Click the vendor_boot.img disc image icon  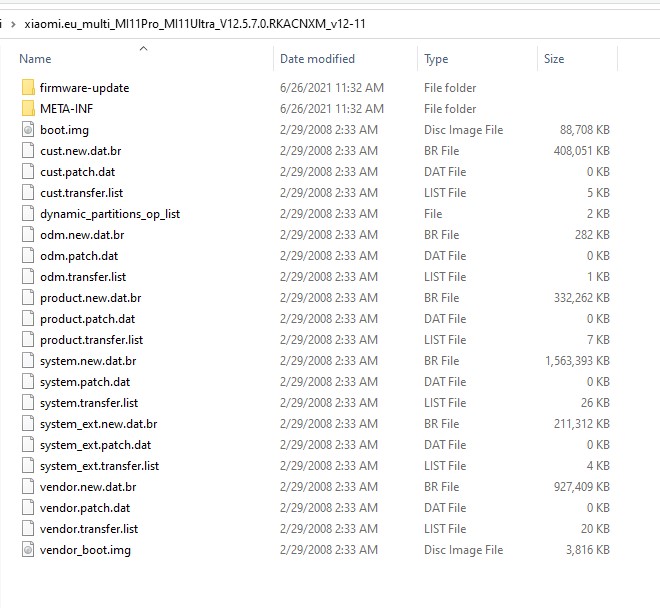pos(28,549)
